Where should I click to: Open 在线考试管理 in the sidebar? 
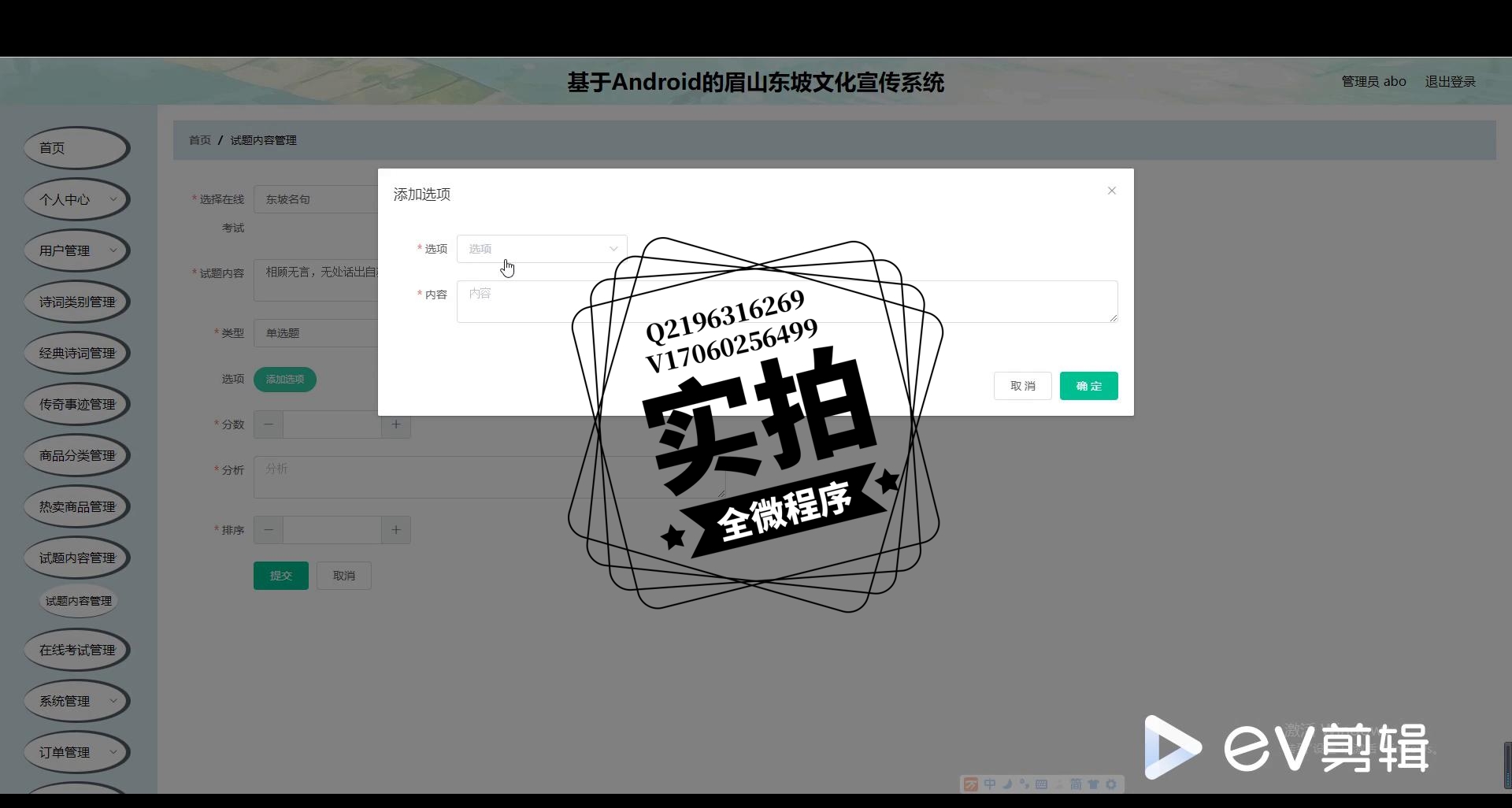point(76,650)
